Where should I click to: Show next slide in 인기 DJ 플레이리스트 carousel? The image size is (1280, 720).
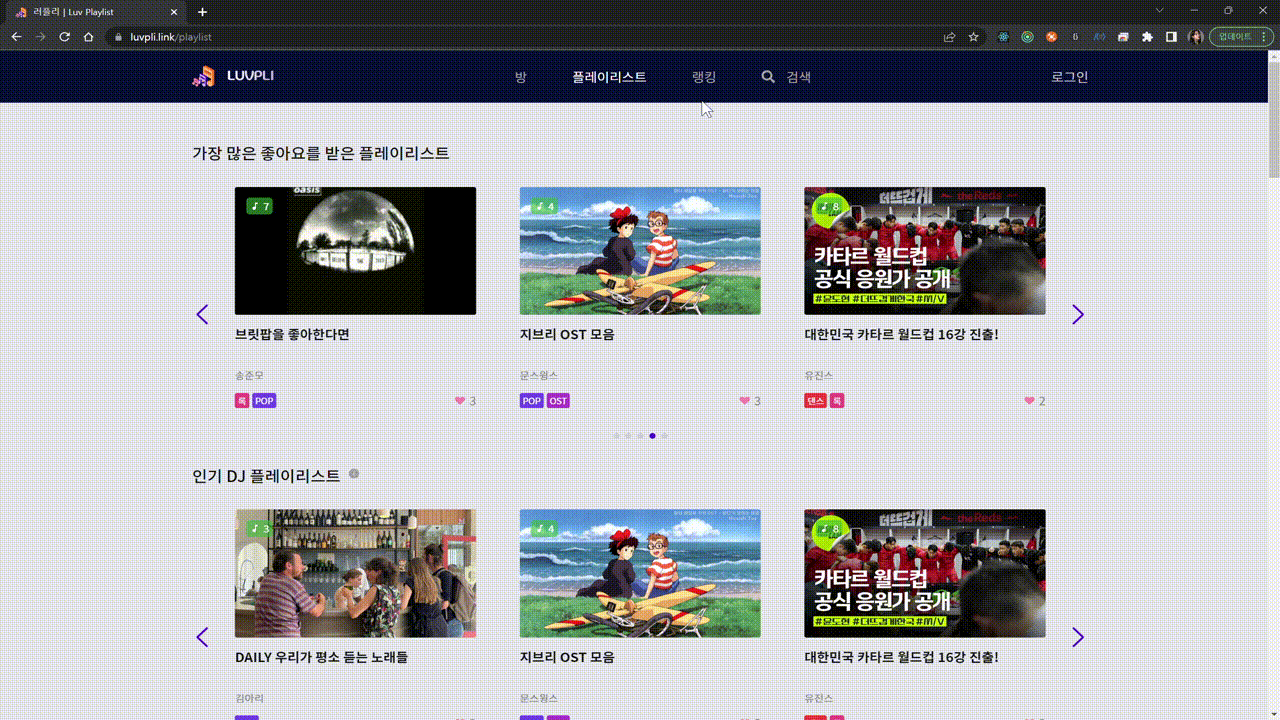[x=1077, y=637]
